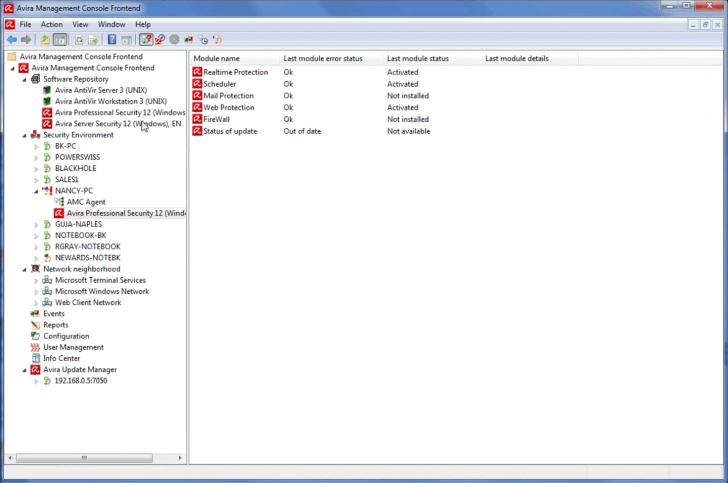The image size is (728, 483).
Task: Click the blue Help question mark icon
Action: (112, 40)
